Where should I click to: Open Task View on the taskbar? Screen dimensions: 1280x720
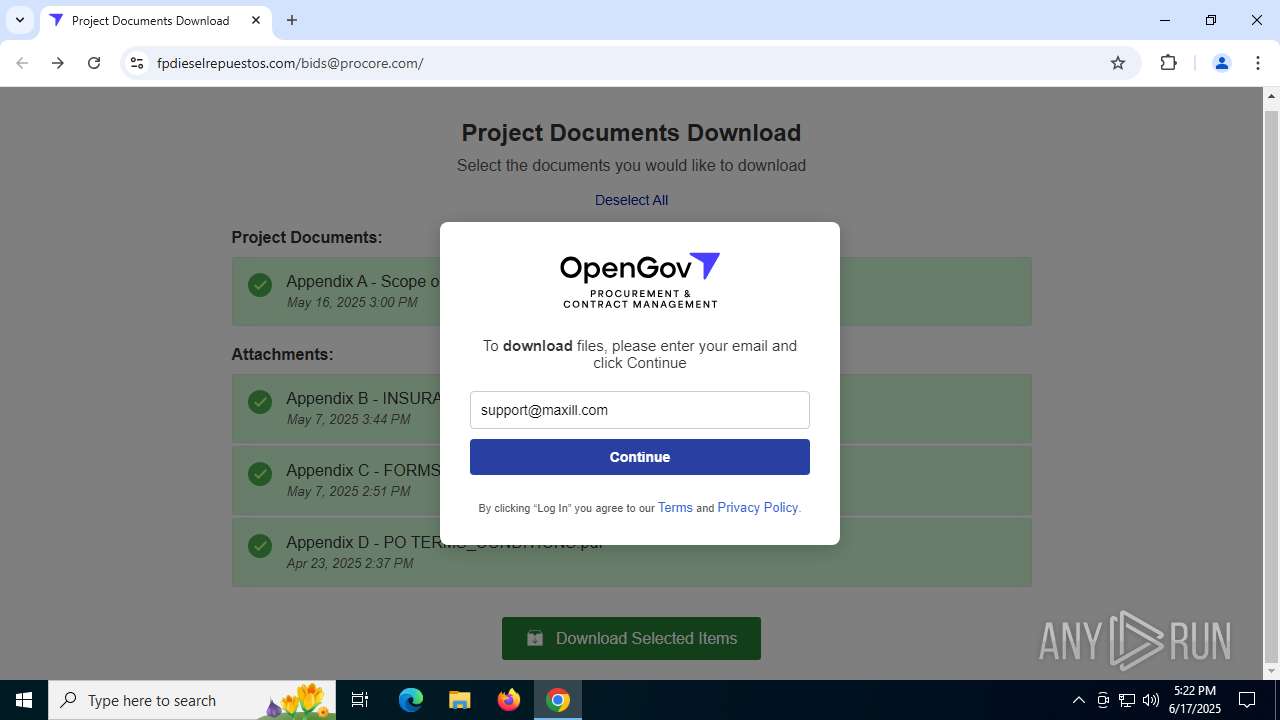pos(360,700)
